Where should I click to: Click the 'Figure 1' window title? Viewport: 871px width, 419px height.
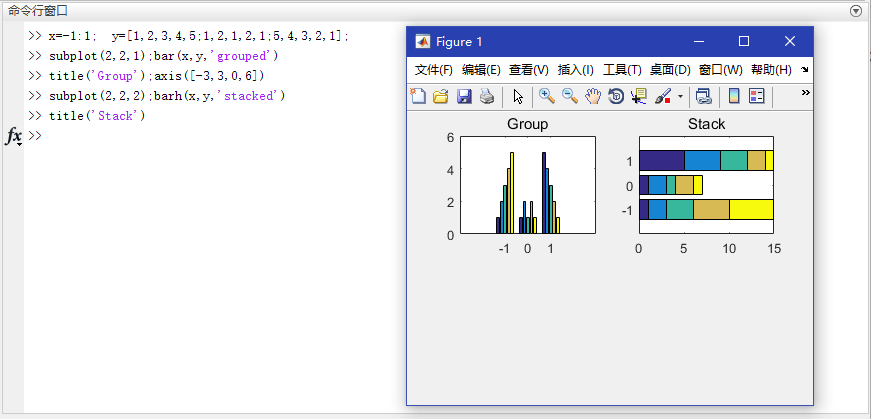click(459, 42)
